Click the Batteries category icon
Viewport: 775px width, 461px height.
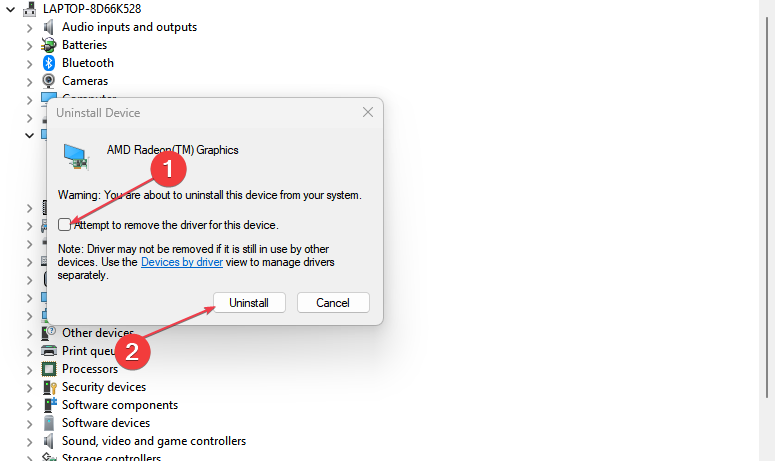[48, 45]
